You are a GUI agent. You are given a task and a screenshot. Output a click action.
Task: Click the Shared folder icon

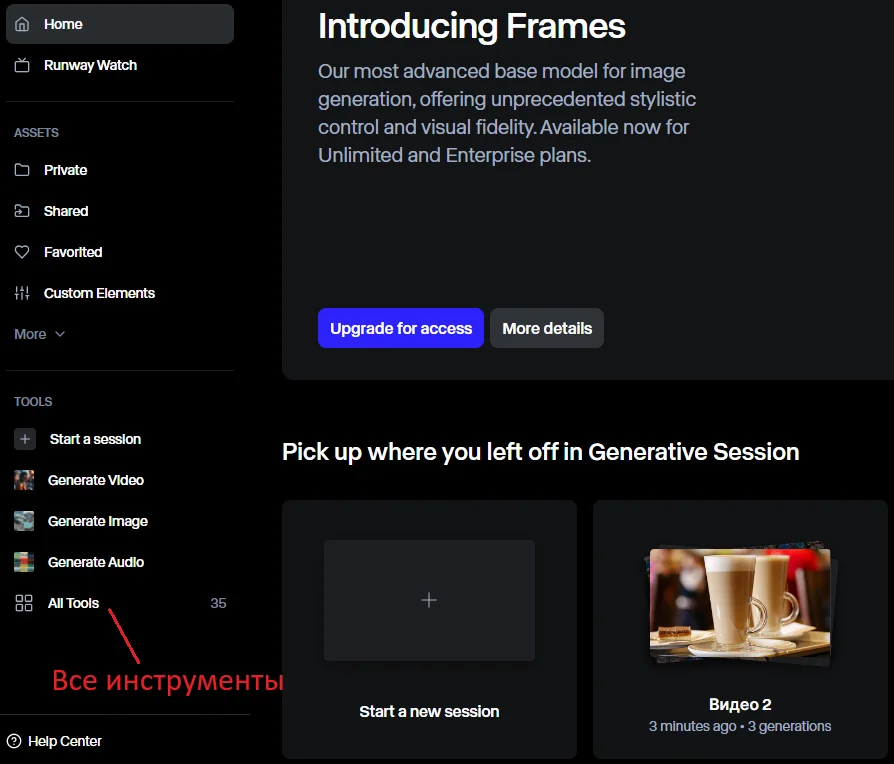pos(23,211)
